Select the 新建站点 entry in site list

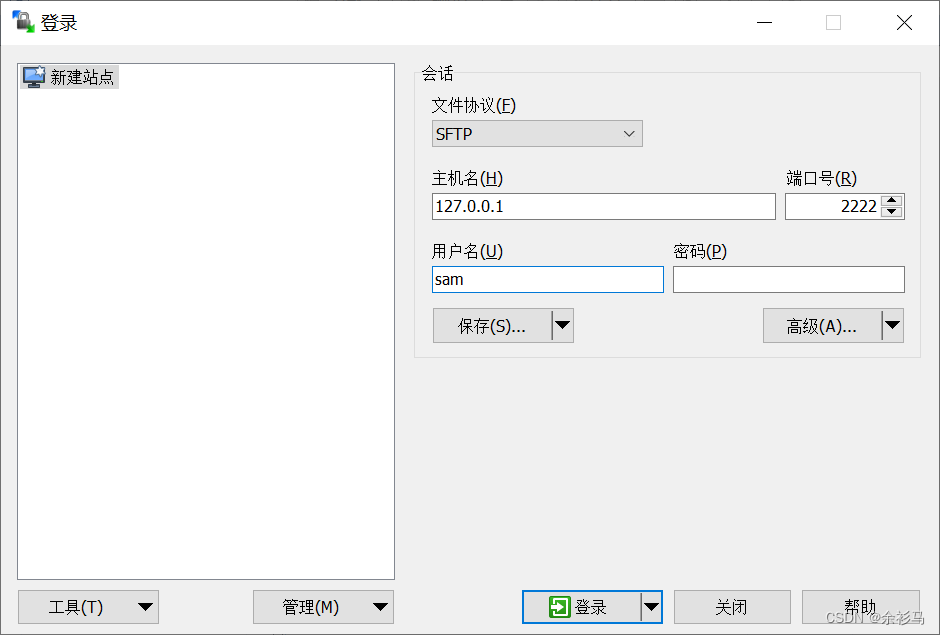click(x=82, y=77)
